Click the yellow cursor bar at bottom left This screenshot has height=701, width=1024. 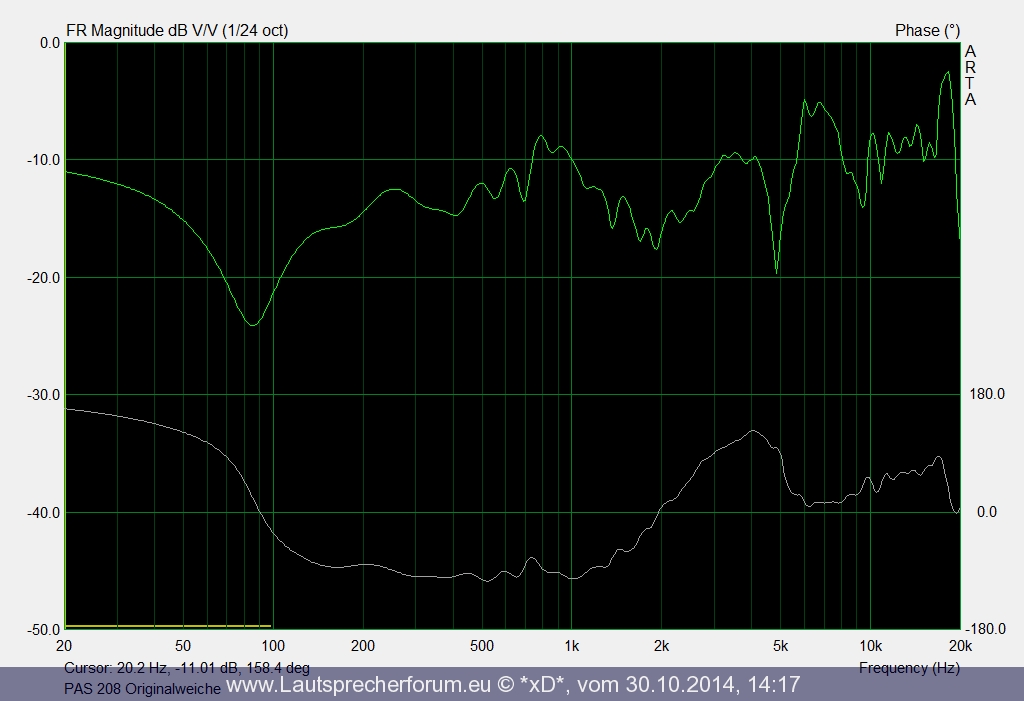[168, 626]
